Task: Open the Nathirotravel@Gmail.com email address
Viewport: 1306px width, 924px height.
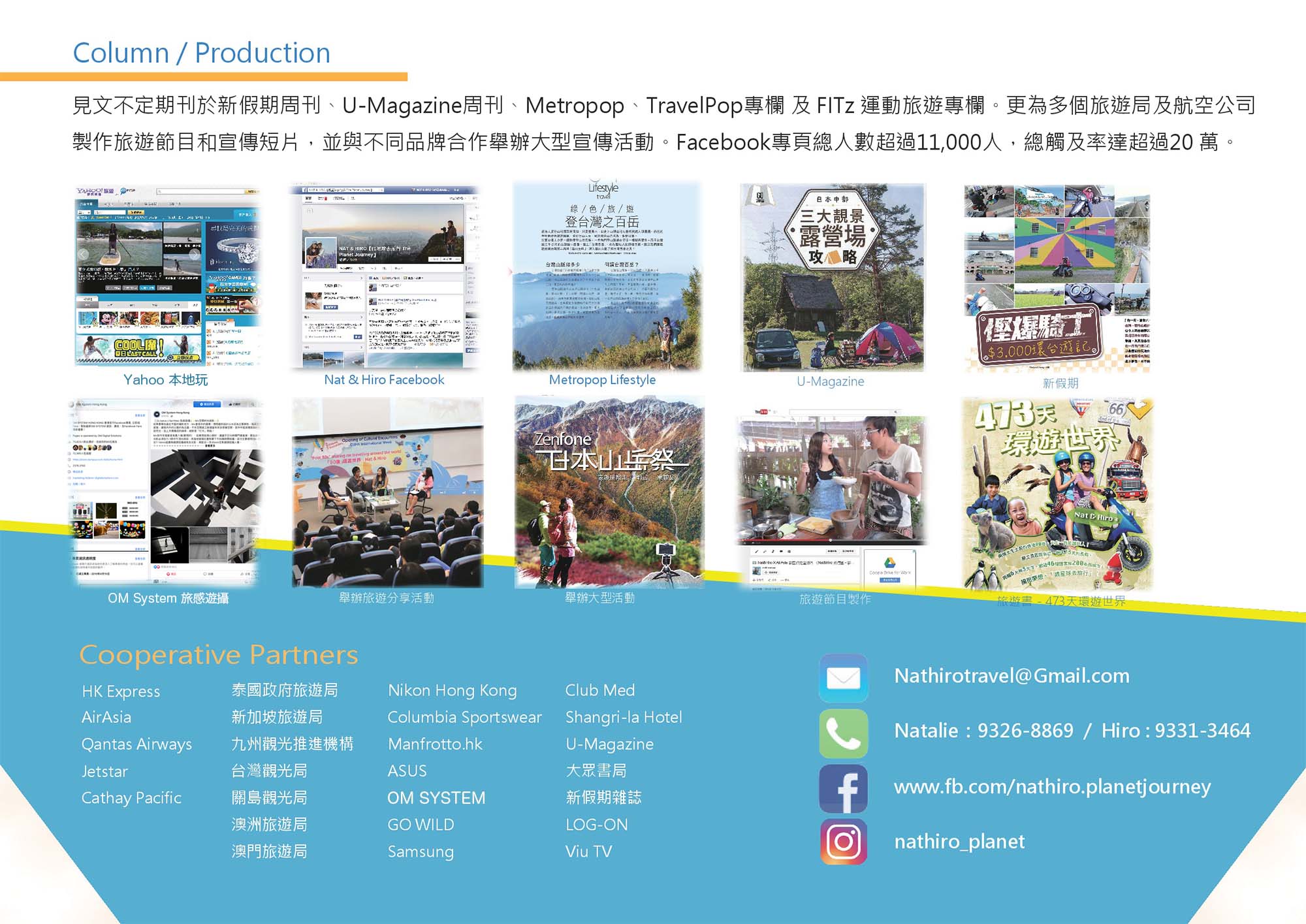Action: point(1011,676)
